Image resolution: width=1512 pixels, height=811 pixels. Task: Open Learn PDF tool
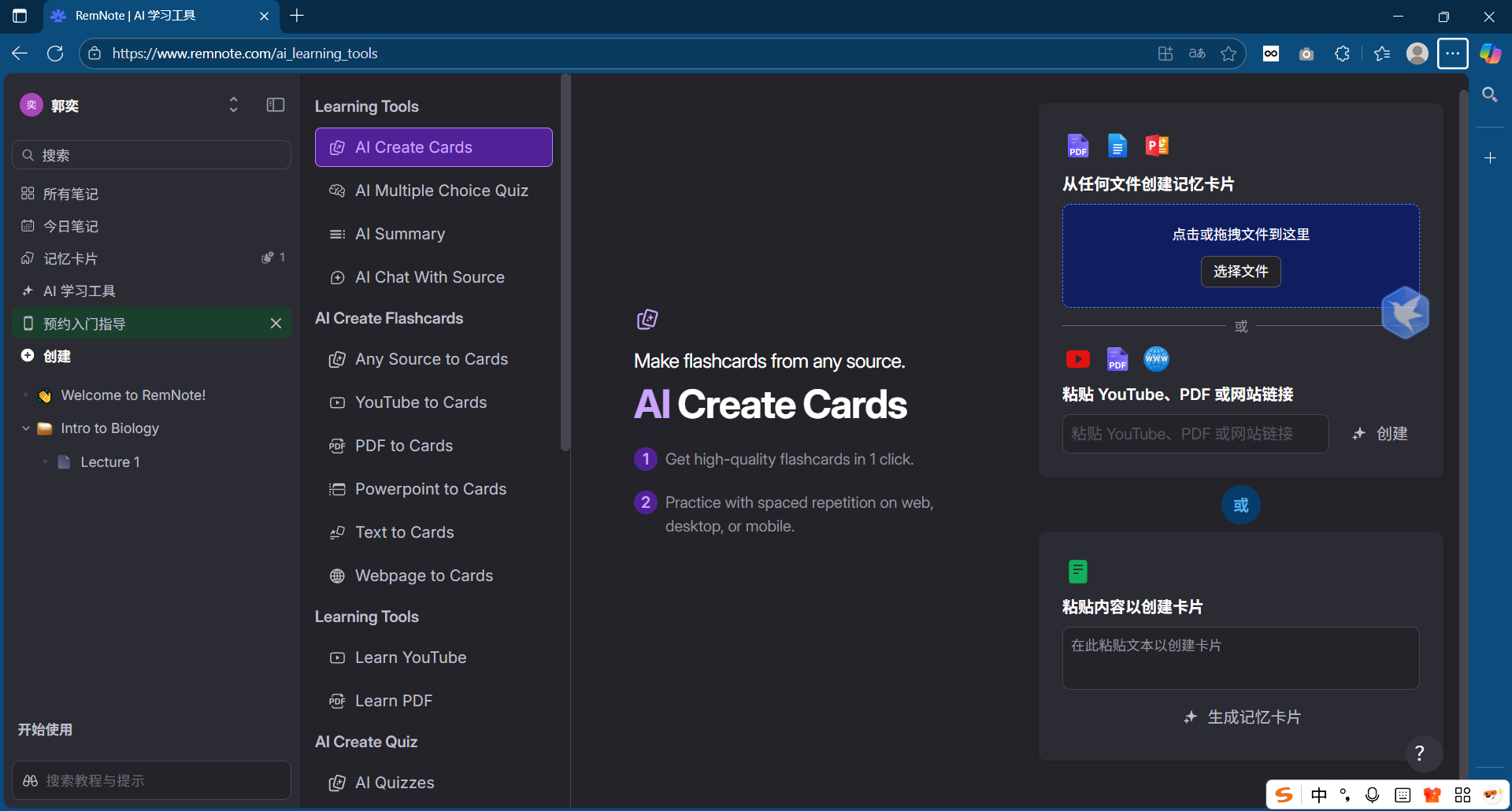tap(433, 701)
